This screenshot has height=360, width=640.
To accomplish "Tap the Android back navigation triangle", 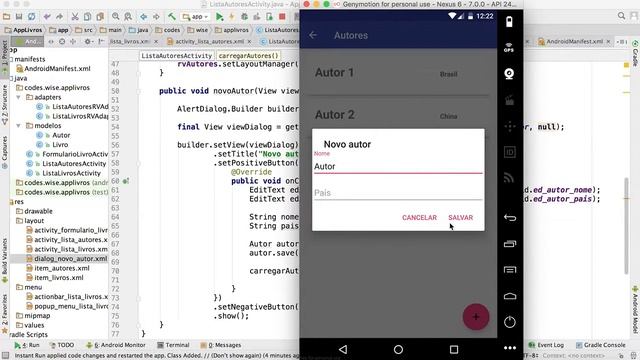I will [343, 349].
